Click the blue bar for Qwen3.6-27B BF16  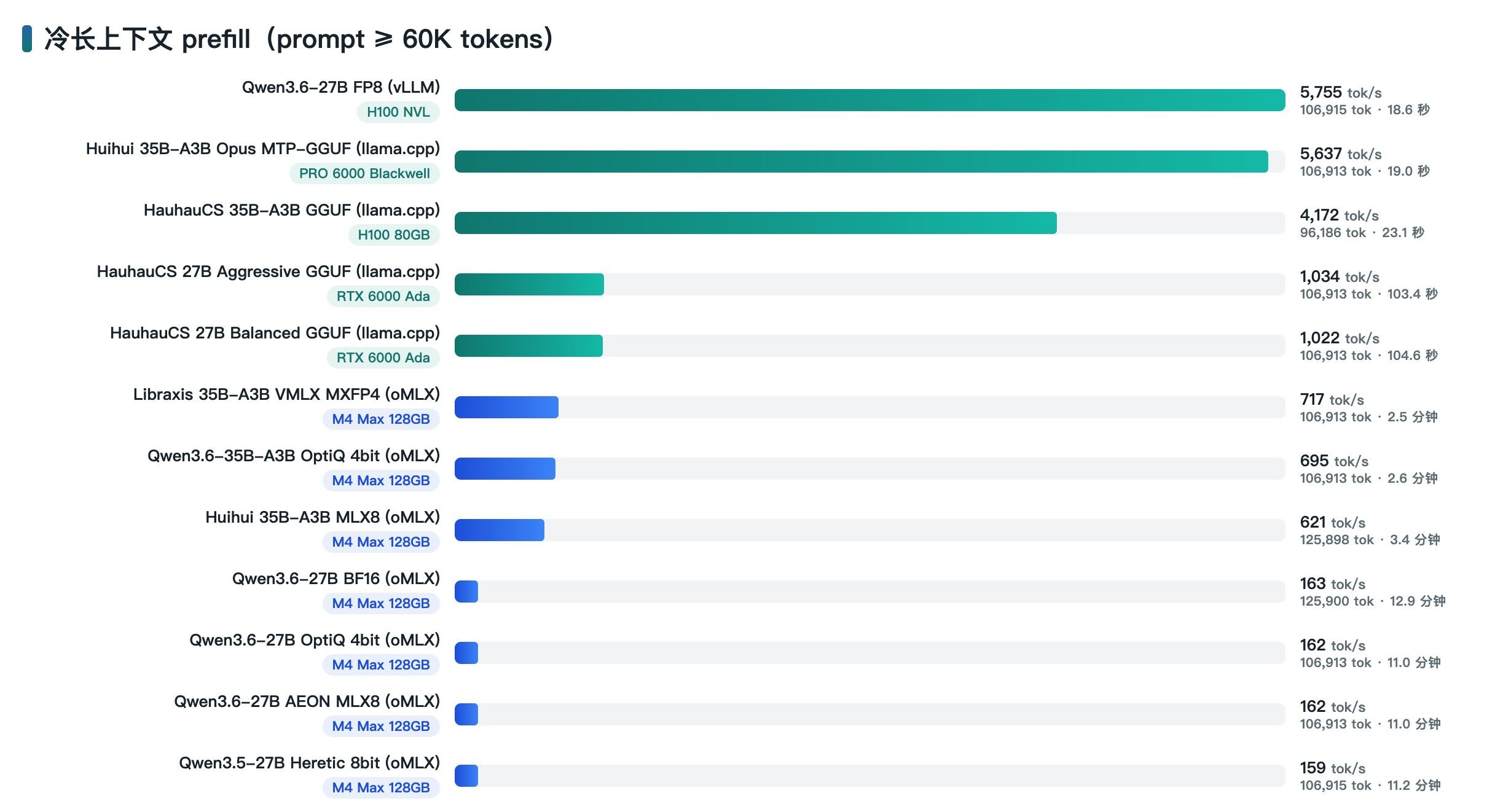click(466, 591)
